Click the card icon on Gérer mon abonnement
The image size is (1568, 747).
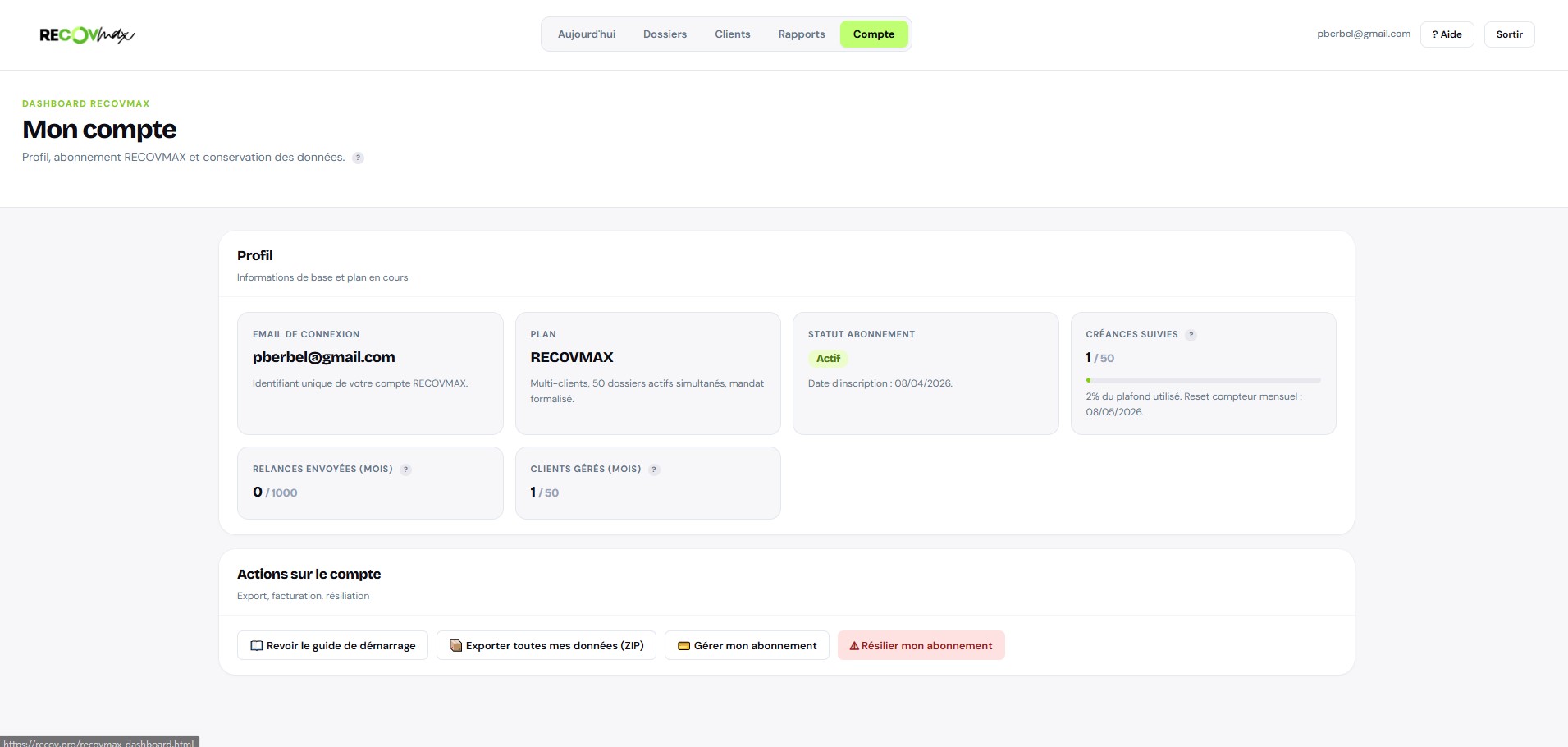coord(683,646)
